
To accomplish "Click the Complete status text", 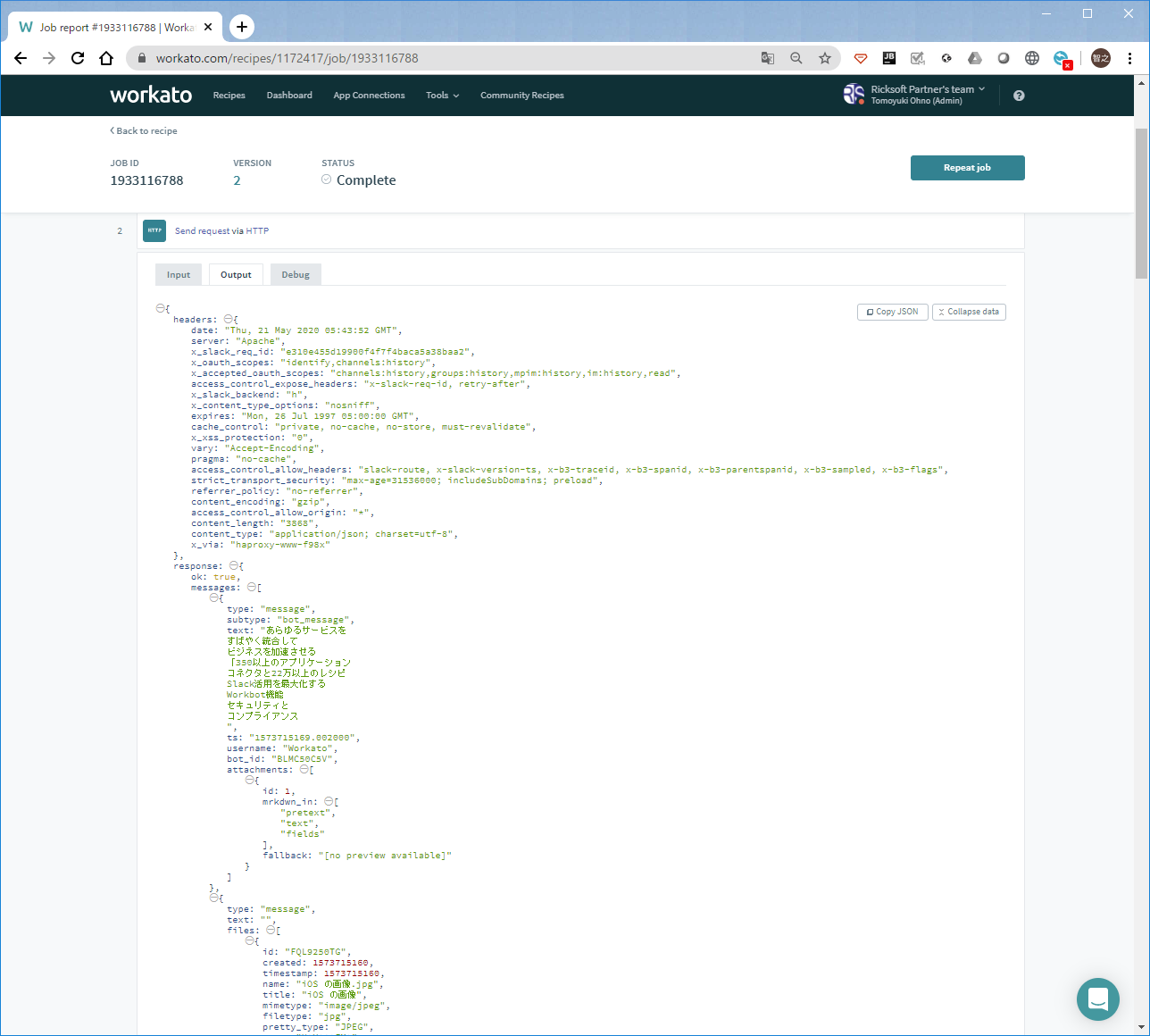I will (x=366, y=180).
